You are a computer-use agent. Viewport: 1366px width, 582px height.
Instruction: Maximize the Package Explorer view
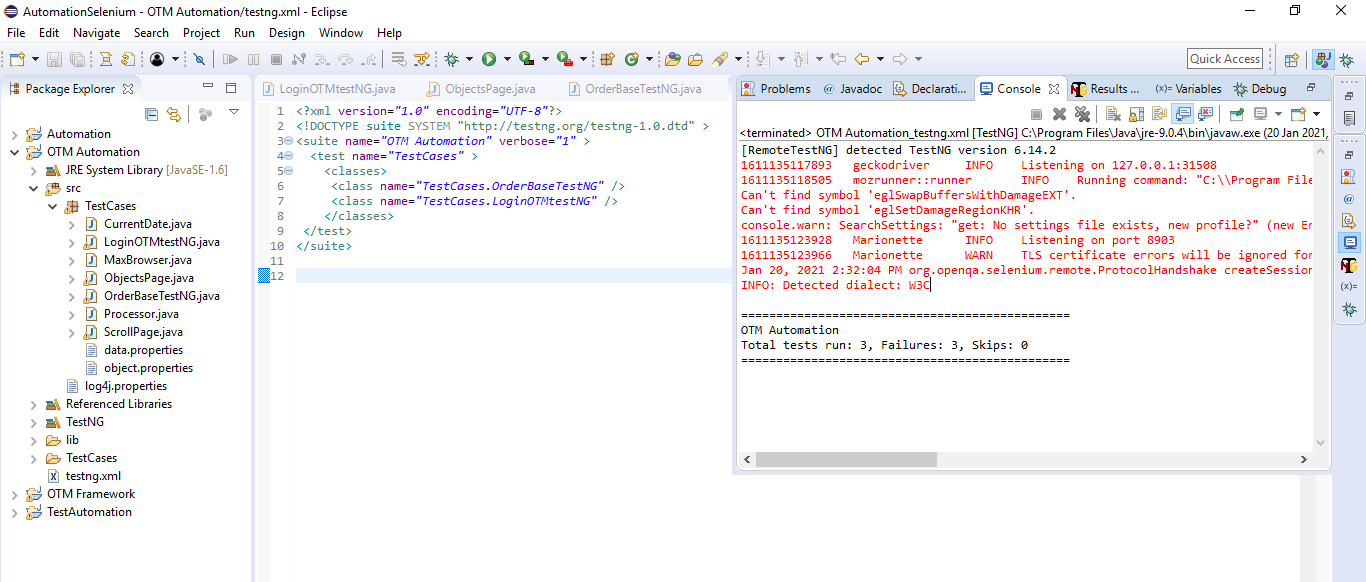231,88
